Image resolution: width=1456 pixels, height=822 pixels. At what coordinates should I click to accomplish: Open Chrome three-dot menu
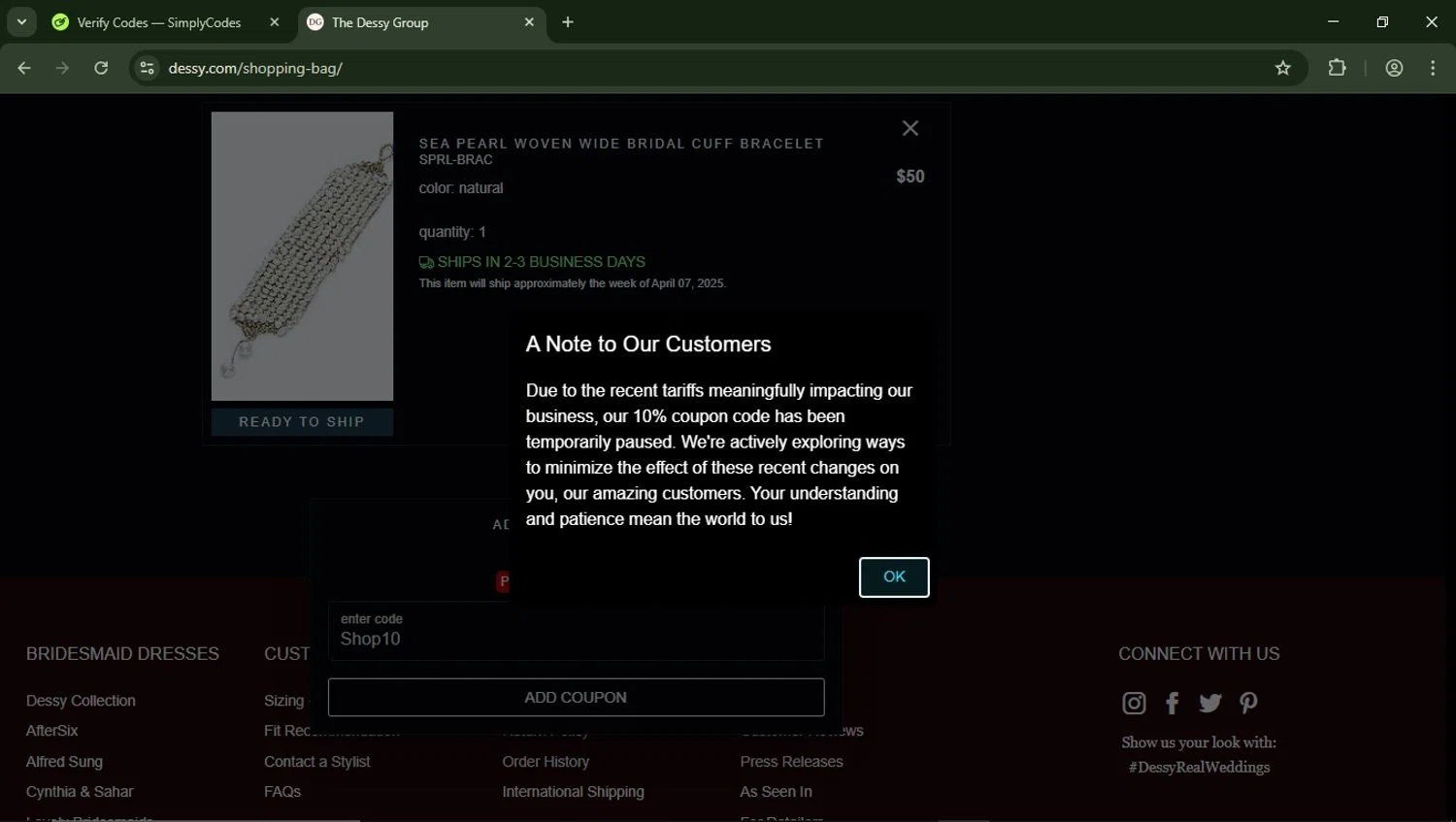(x=1433, y=68)
